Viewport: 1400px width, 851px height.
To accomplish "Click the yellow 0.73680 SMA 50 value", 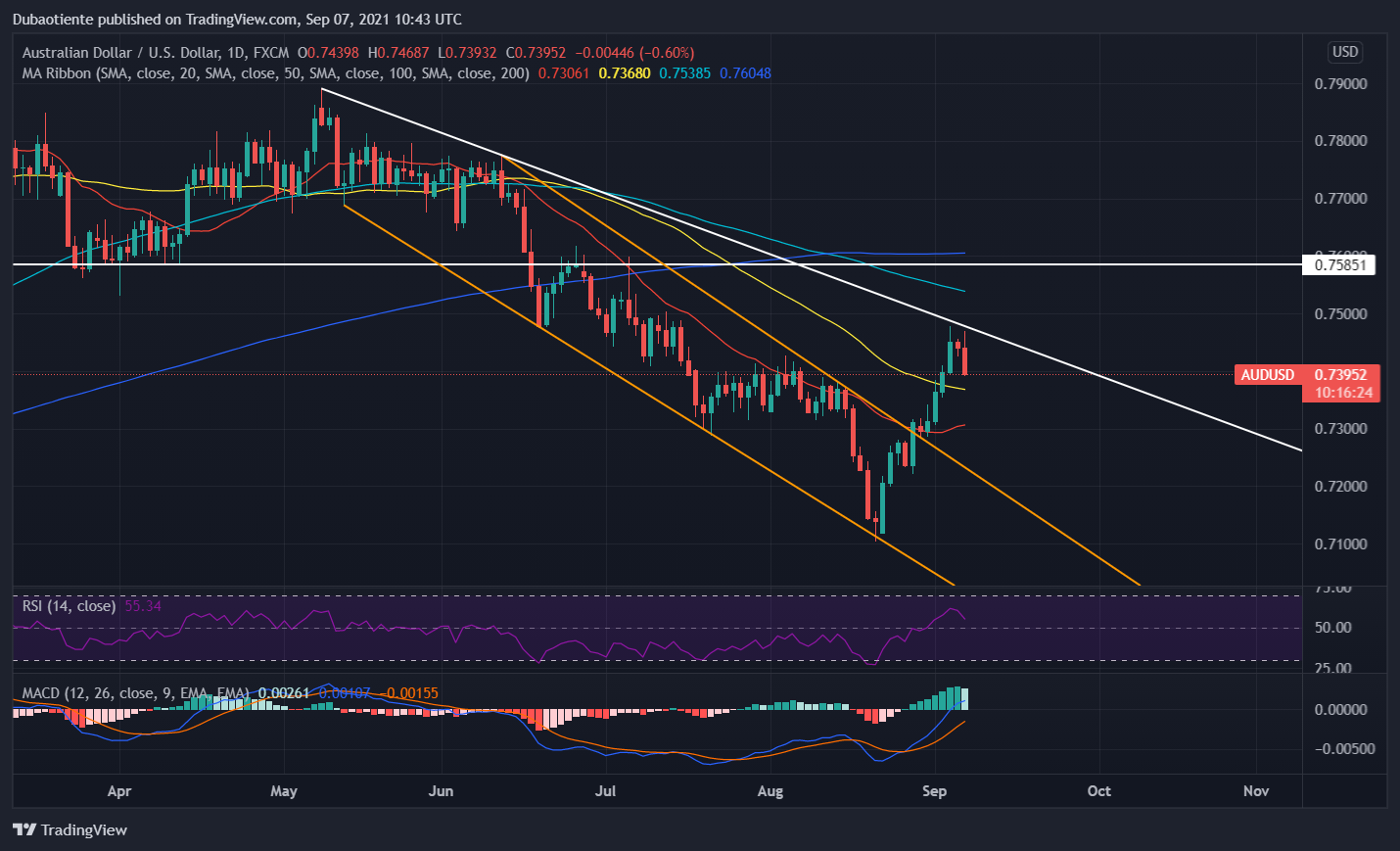I will (625, 73).
